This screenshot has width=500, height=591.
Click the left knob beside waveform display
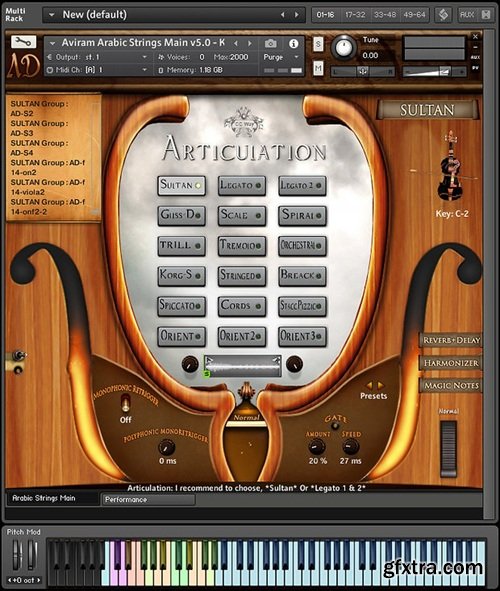[x=190, y=364]
